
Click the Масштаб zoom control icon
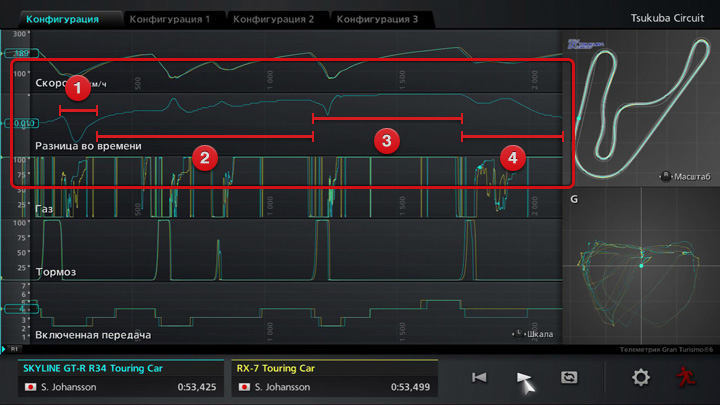[665, 177]
